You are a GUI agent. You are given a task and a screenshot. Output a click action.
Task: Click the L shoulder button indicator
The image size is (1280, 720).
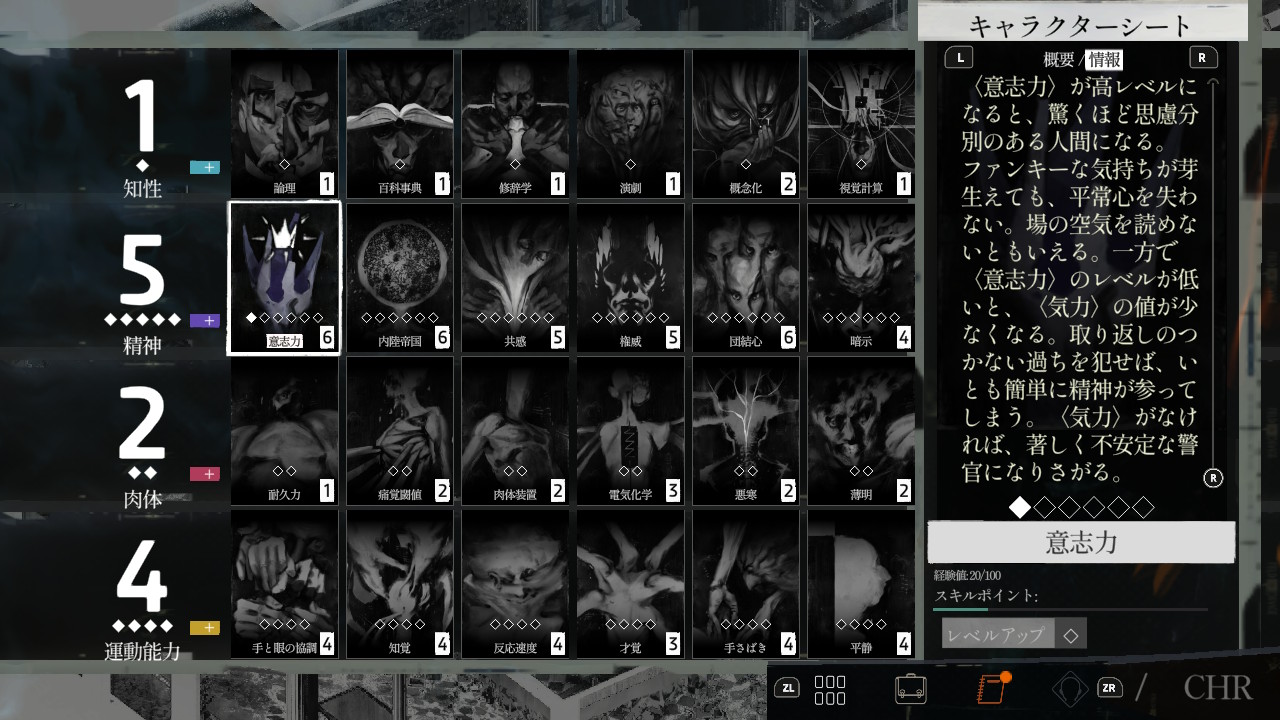point(959,57)
